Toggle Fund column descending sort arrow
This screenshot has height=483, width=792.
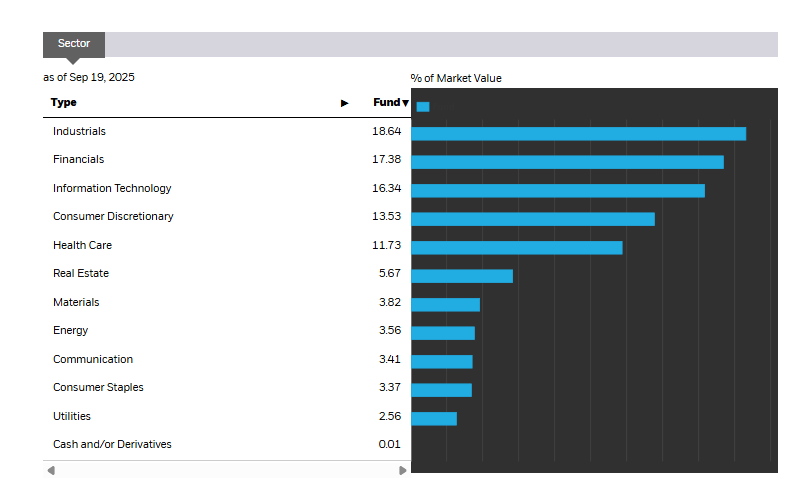coord(405,103)
